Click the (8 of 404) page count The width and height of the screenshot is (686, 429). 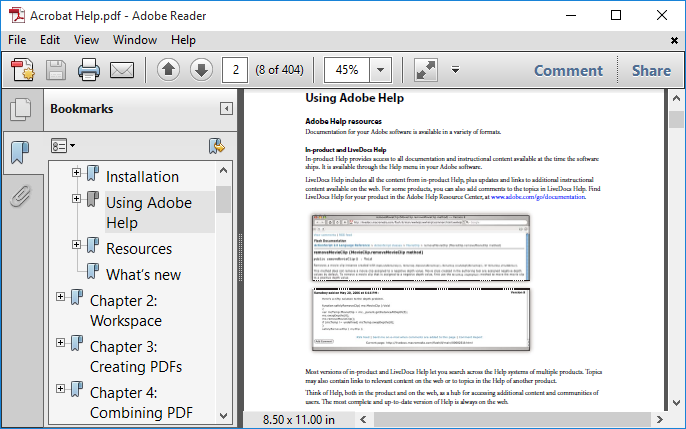pos(280,70)
